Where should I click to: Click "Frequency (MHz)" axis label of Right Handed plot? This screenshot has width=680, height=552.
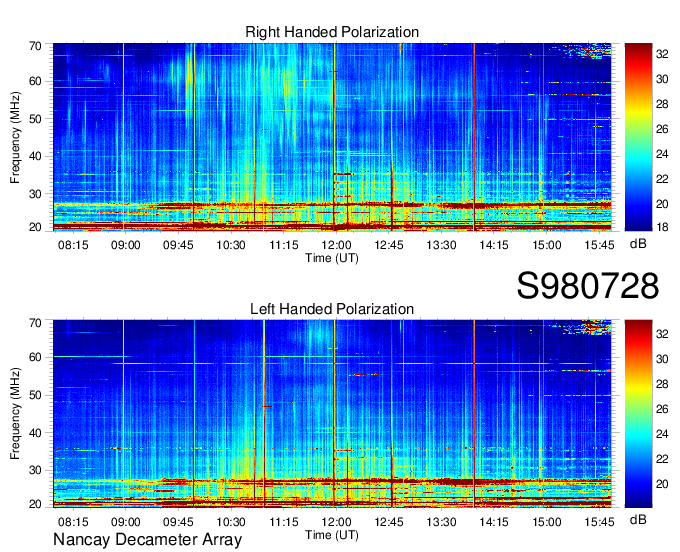(15, 137)
